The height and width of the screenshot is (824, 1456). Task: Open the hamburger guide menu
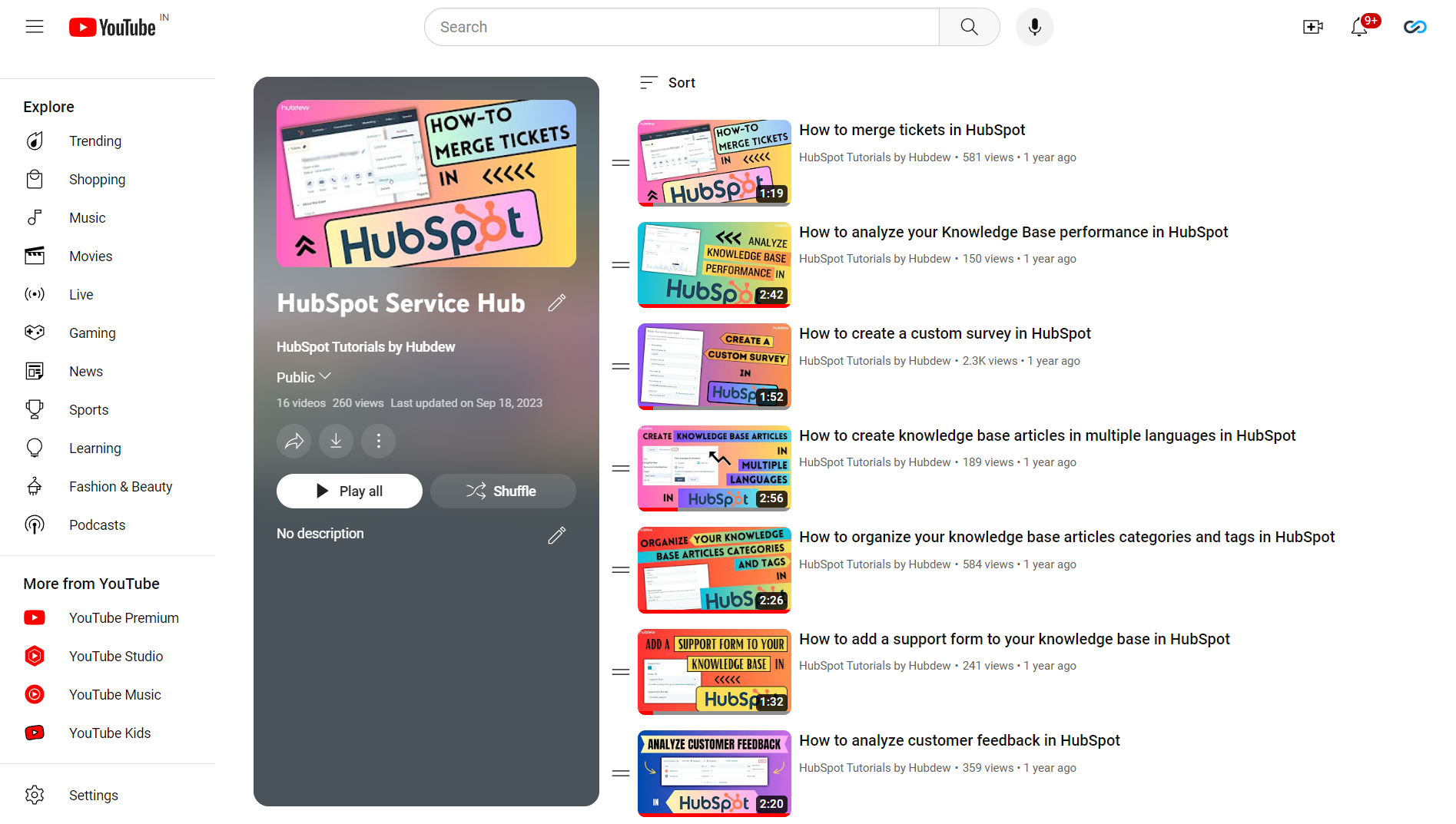35,27
